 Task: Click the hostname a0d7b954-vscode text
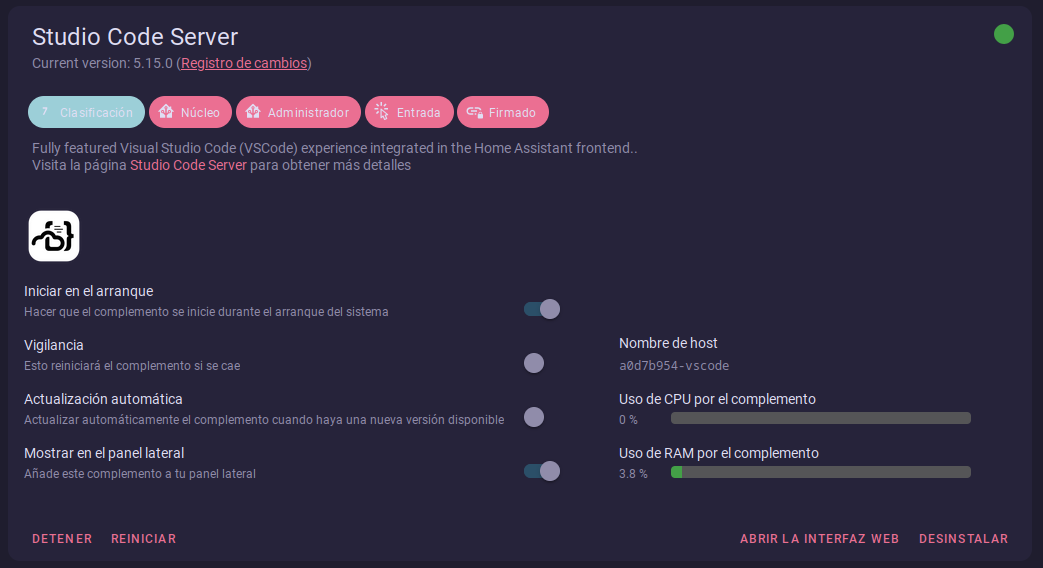point(674,366)
